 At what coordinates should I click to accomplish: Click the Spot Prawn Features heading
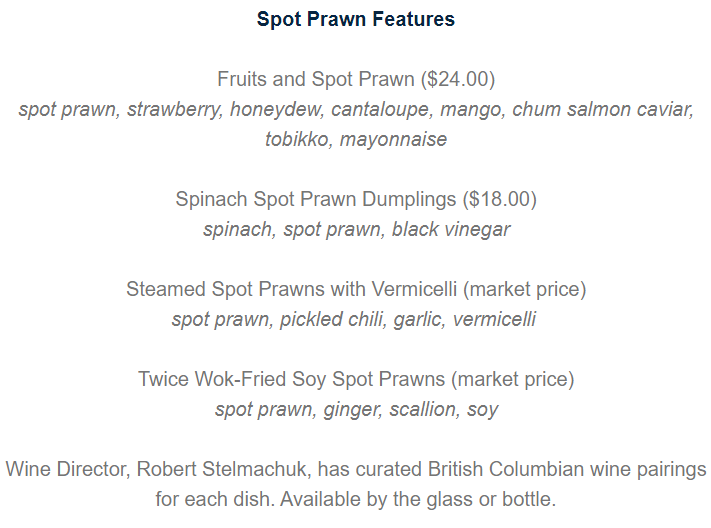pos(356,19)
